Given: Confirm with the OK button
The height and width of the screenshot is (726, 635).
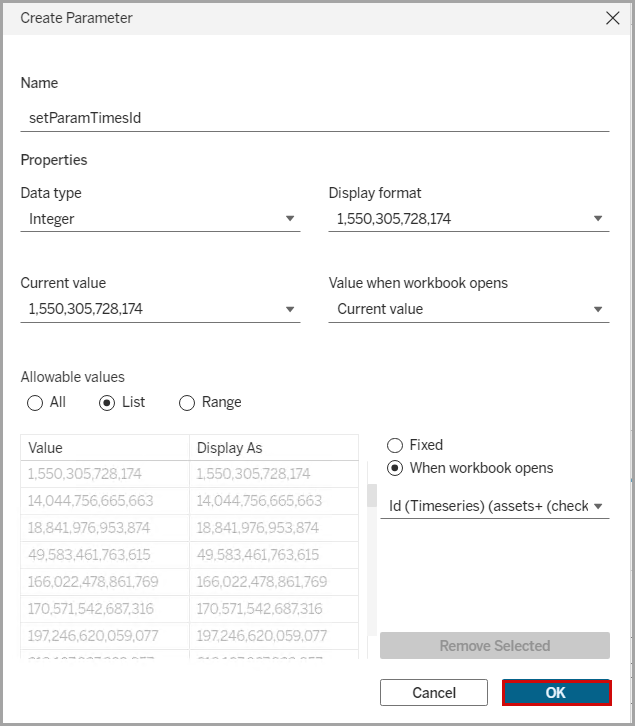Looking at the screenshot, I should tap(556, 693).
